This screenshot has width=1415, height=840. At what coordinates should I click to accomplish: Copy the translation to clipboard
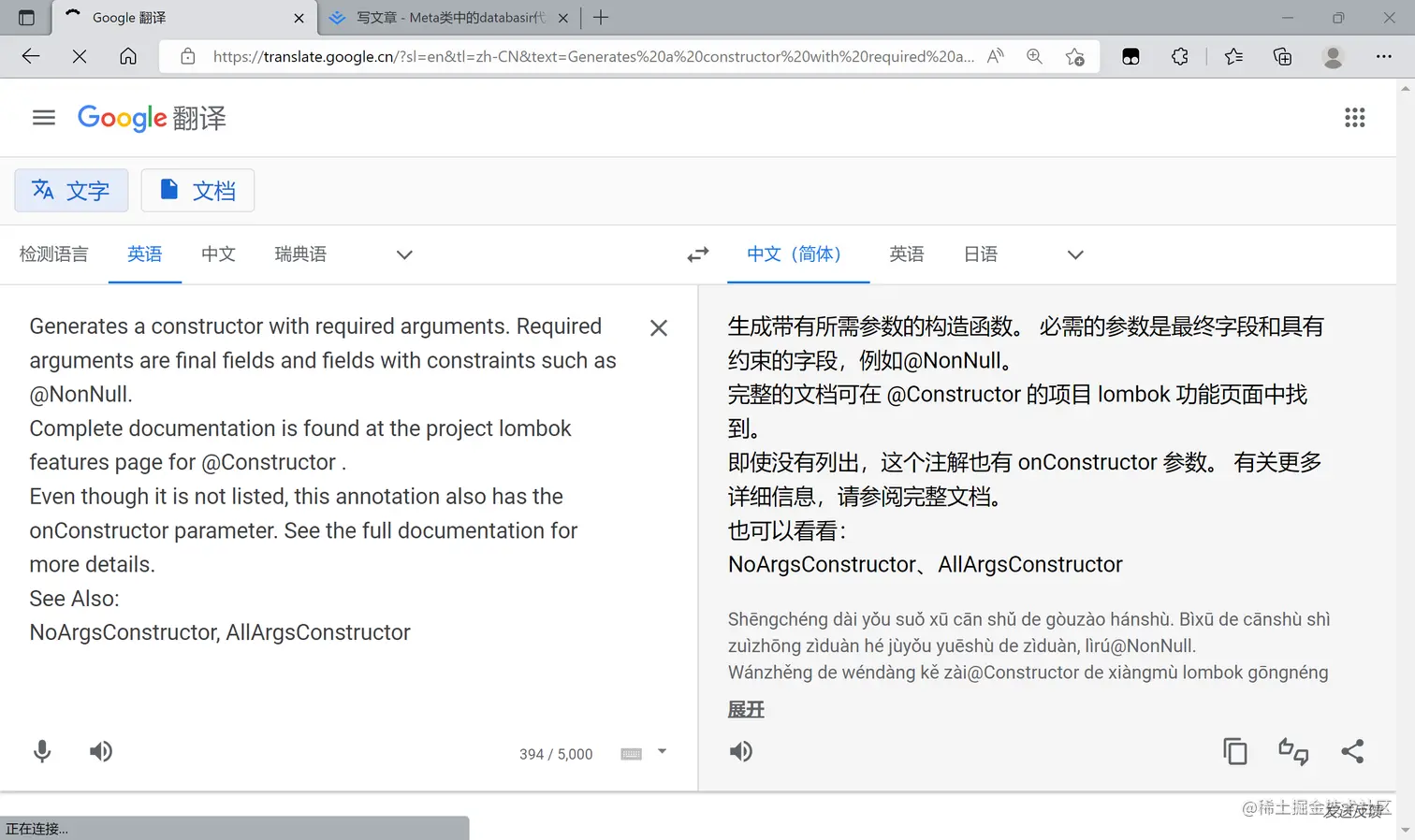pyautogui.click(x=1235, y=751)
